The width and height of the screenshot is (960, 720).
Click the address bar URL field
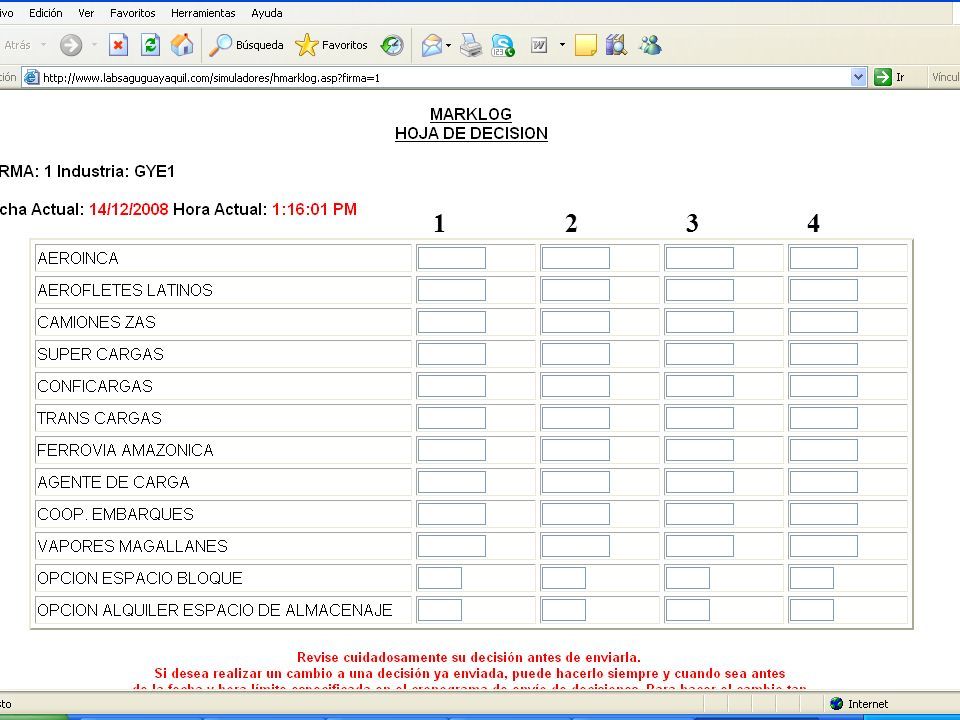click(x=446, y=78)
